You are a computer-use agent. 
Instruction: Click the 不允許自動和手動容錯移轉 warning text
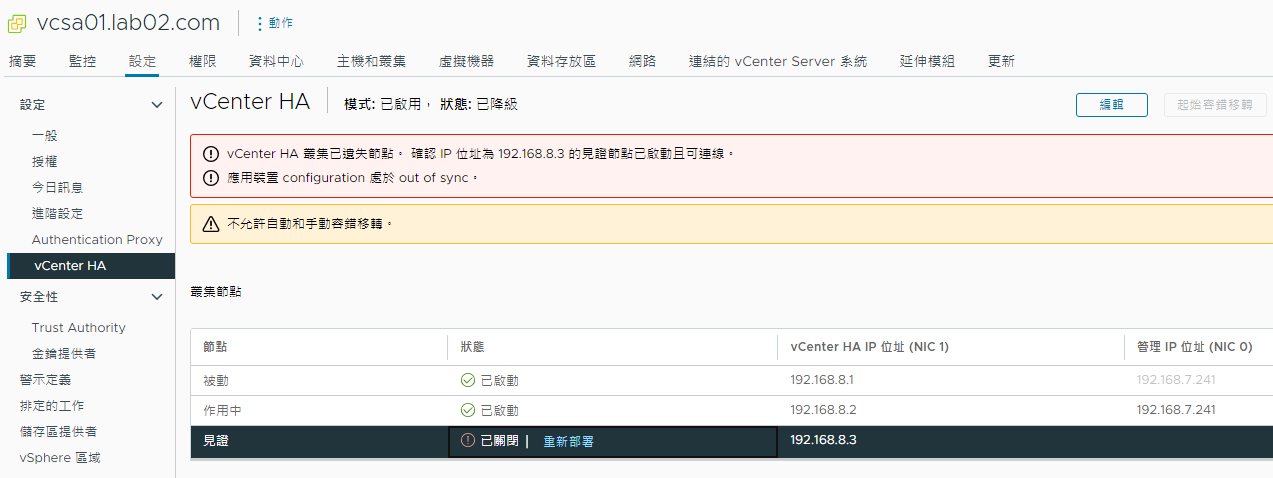pos(310,224)
